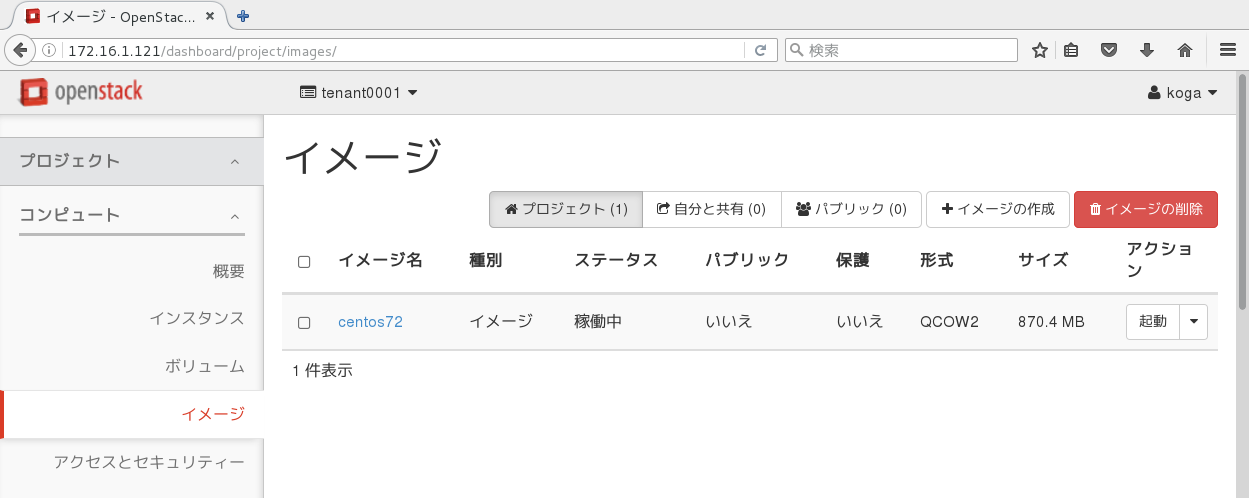Filter images by プロジェクト (1)

click(566, 209)
